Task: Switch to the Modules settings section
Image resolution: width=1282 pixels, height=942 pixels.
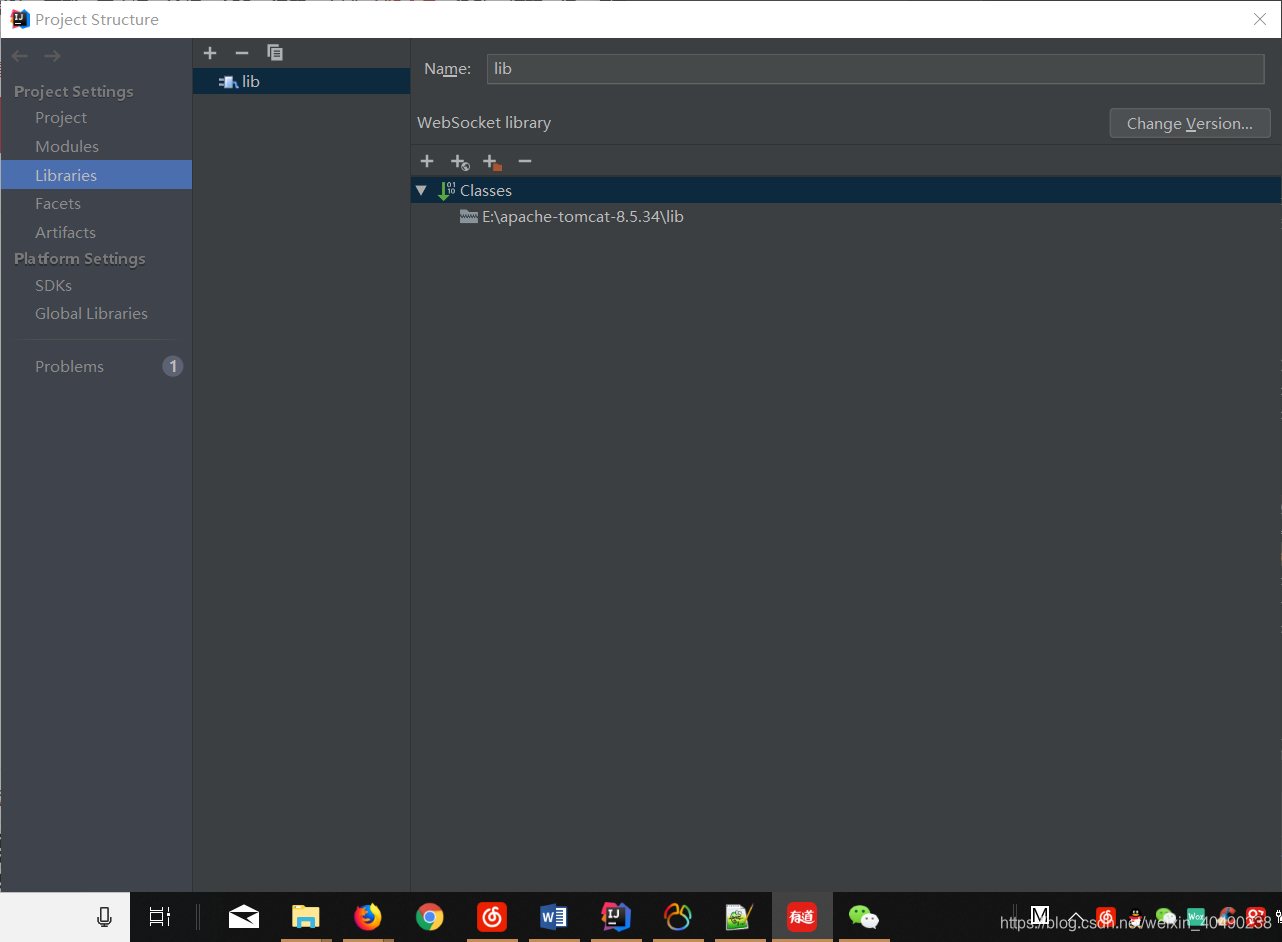Action: (67, 146)
